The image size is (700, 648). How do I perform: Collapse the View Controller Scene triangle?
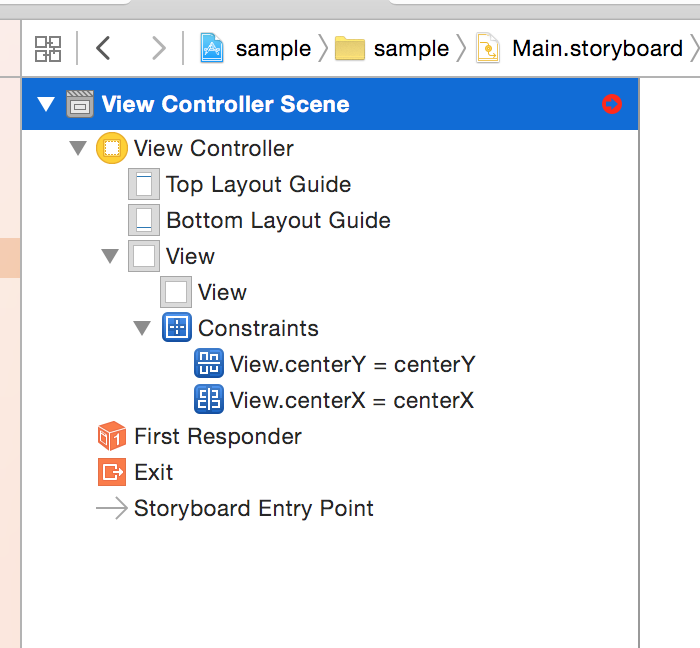coord(45,104)
